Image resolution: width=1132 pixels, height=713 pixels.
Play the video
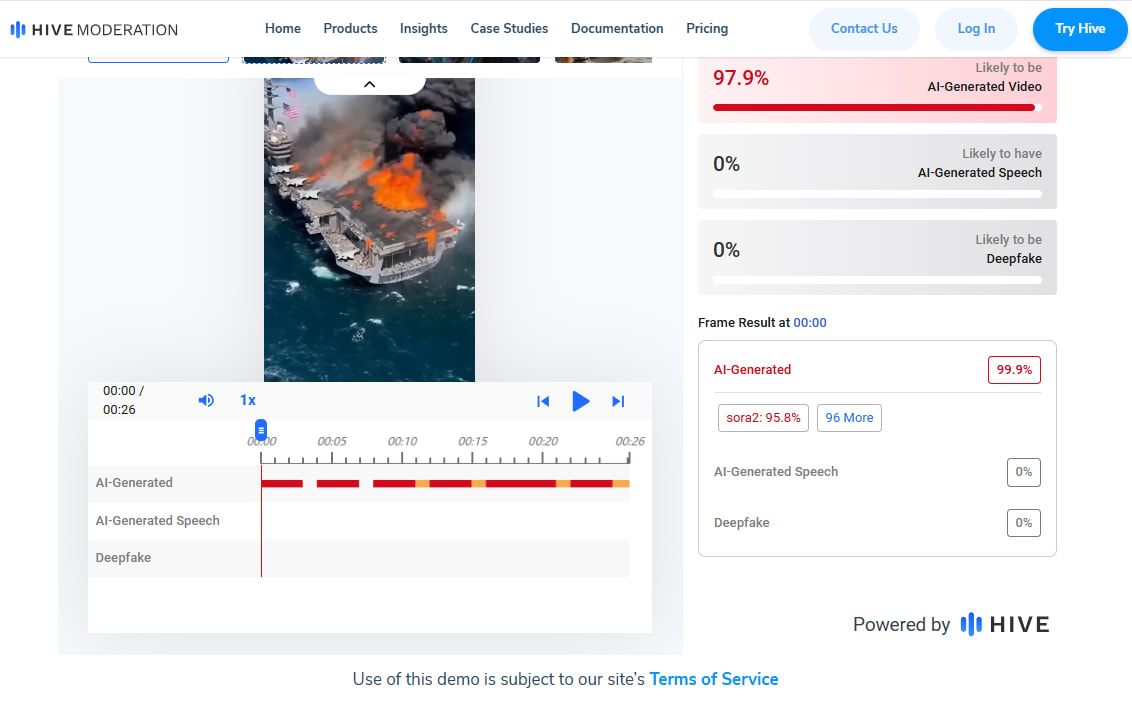[580, 401]
